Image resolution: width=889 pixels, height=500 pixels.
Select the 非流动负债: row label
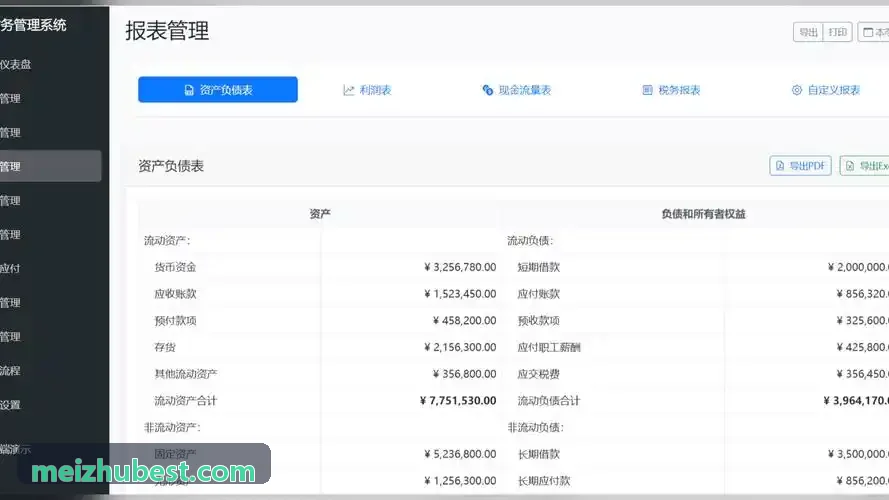[x=536, y=427]
